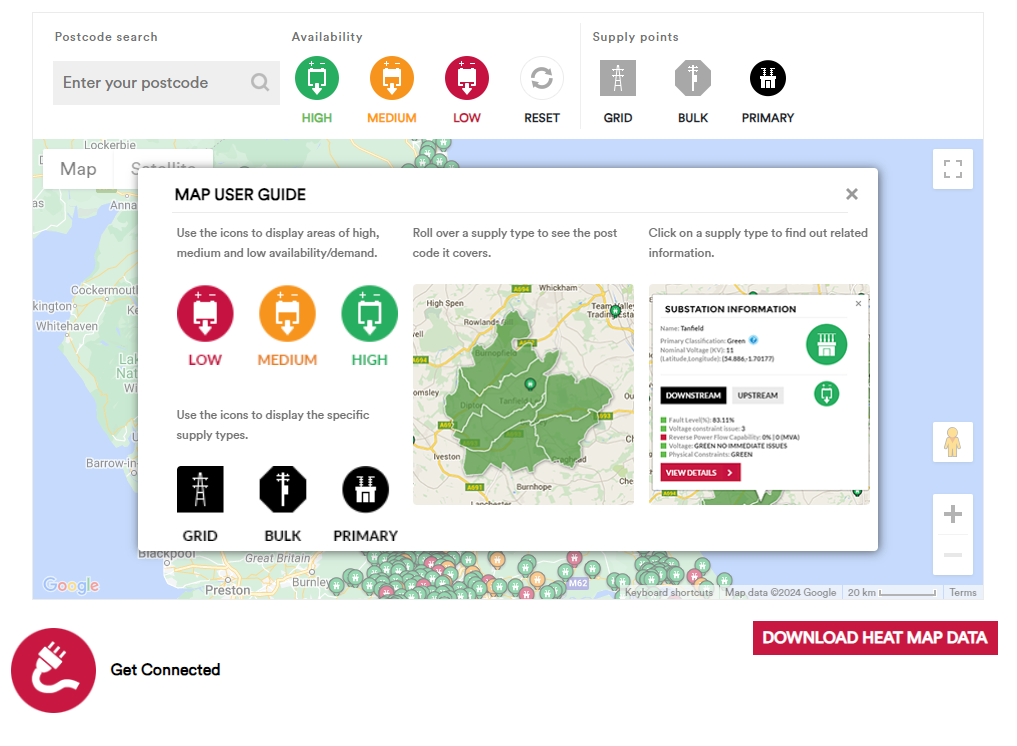The width and height of the screenshot is (1017, 746).
Task: Click the RESET availability icon
Action: click(x=541, y=77)
